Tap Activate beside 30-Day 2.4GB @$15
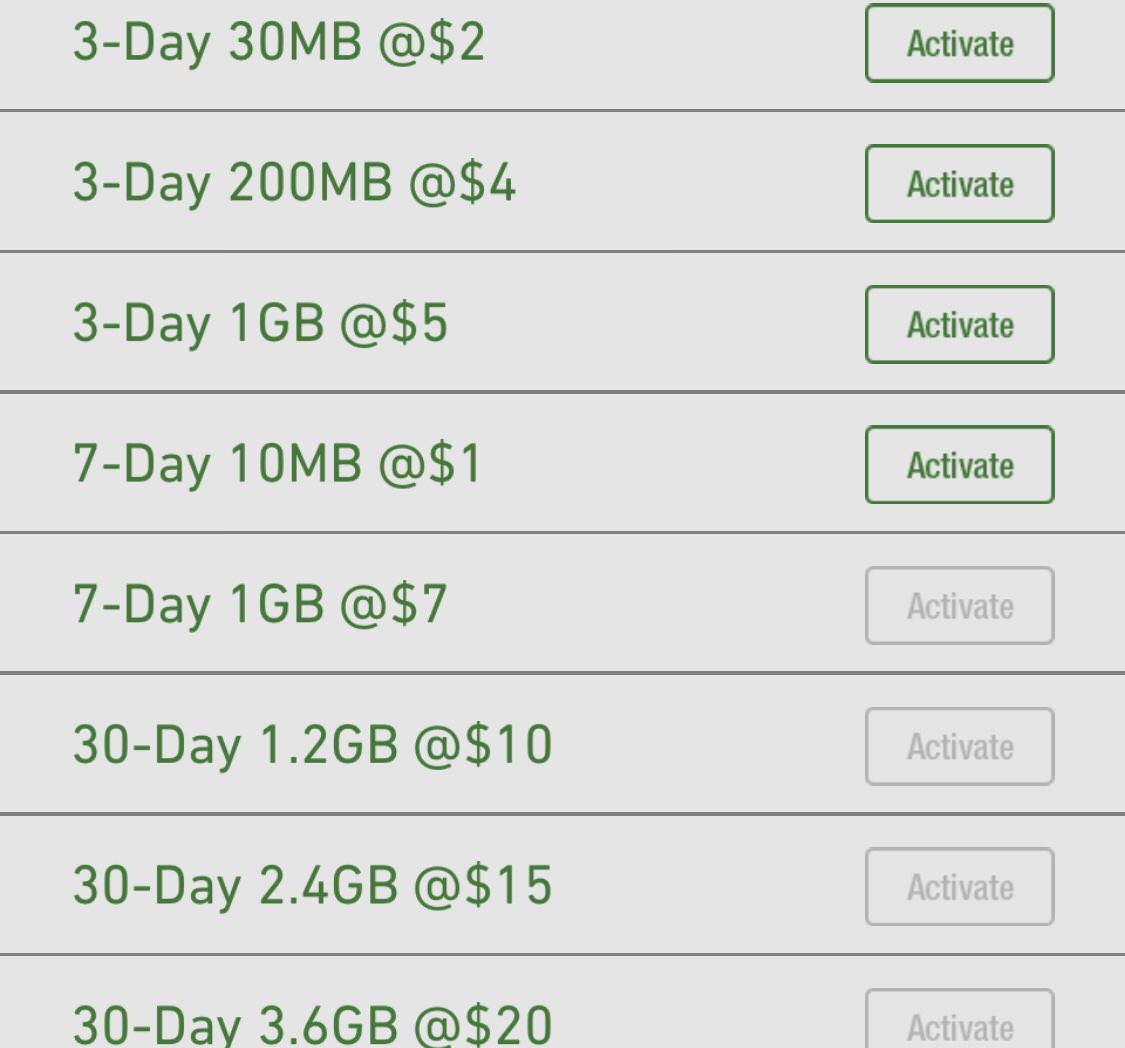The width and height of the screenshot is (1125, 1048). coord(959,887)
